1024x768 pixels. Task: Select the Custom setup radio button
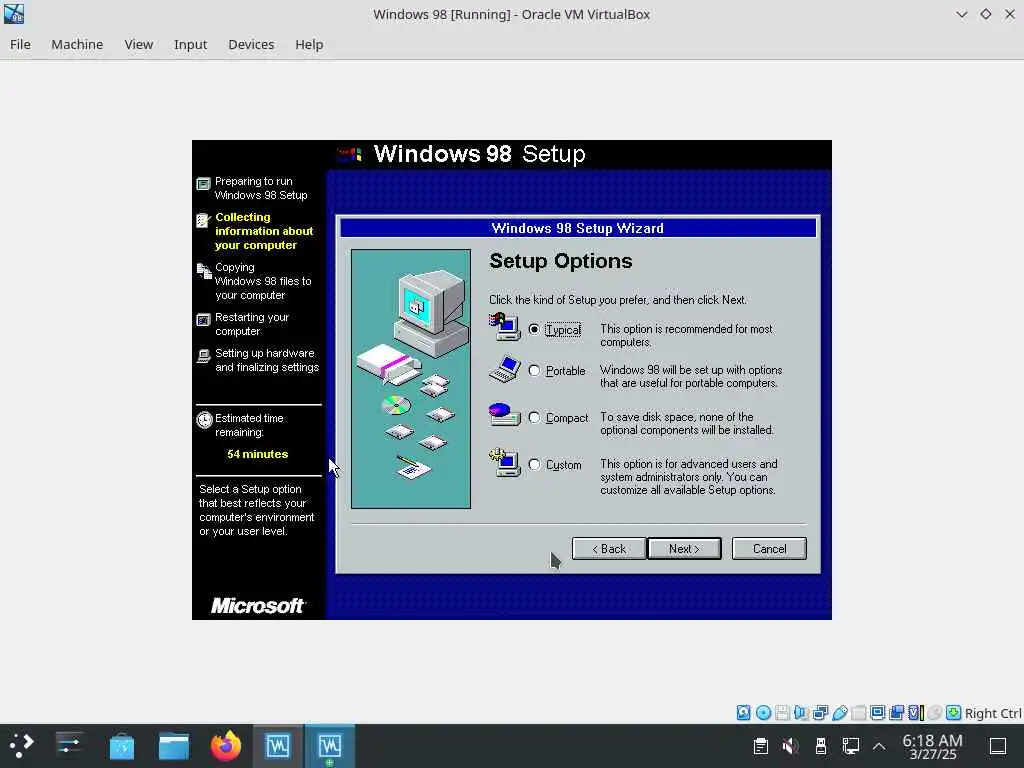(534, 464)
